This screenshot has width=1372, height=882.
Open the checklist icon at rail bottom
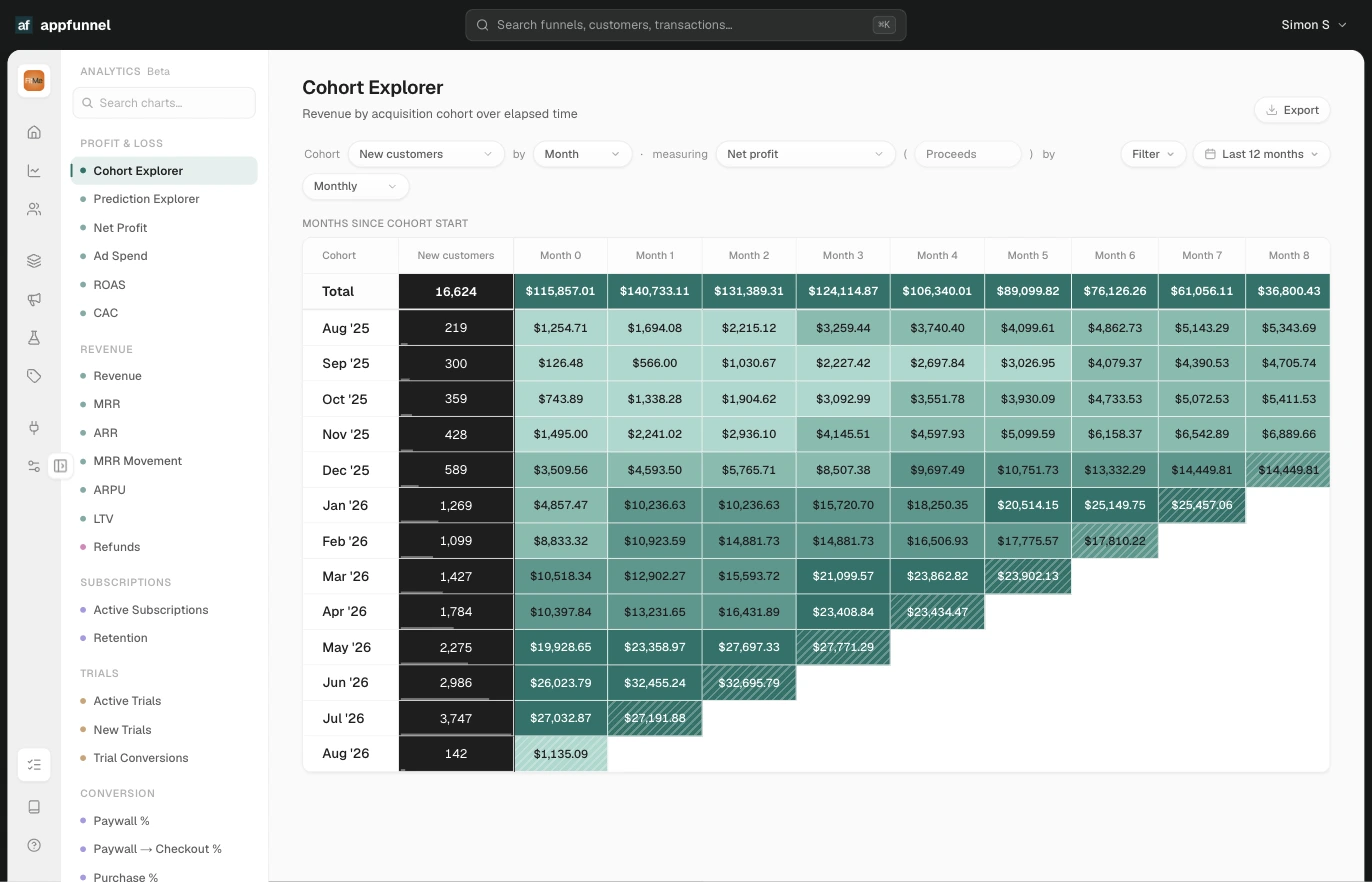coord(34,765)
